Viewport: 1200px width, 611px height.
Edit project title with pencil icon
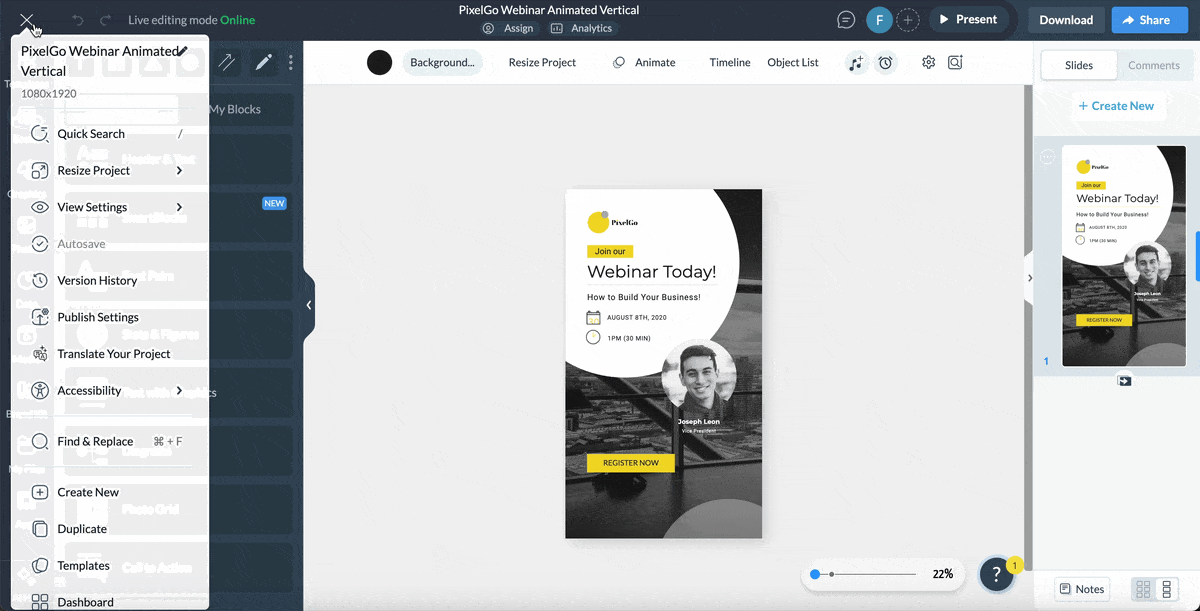(x=183, y=50)
